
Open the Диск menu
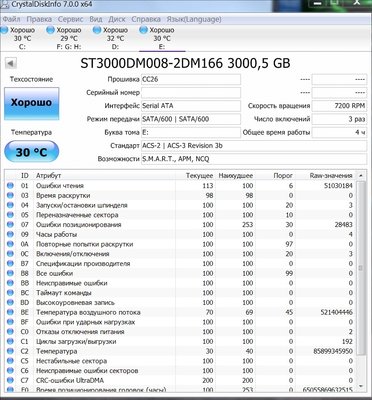tap(117, 19)
